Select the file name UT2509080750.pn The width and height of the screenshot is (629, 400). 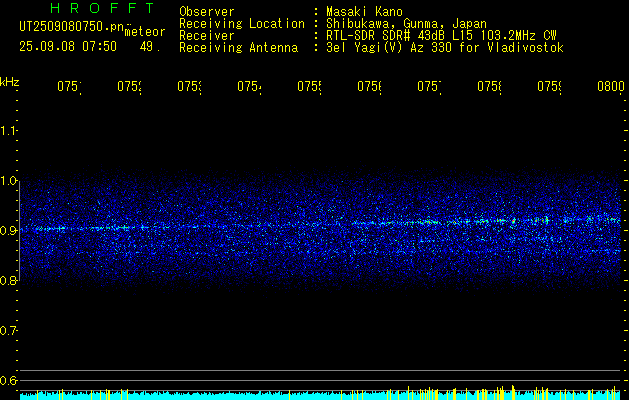(x=72, y=26)
